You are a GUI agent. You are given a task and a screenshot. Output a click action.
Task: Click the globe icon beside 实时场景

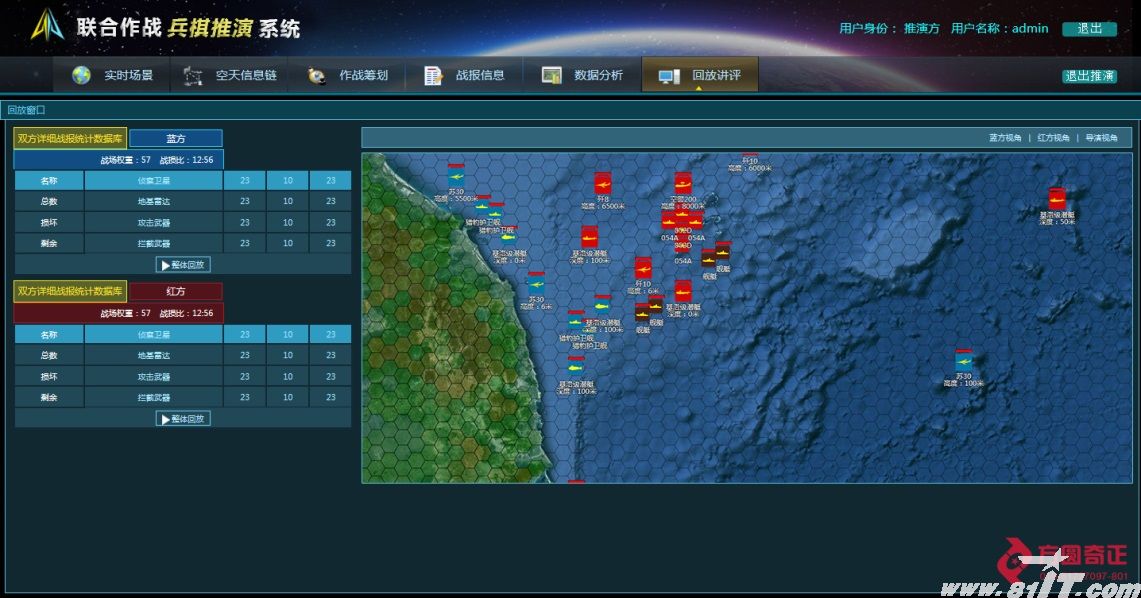pyautogui.click(x=82, y=75)
